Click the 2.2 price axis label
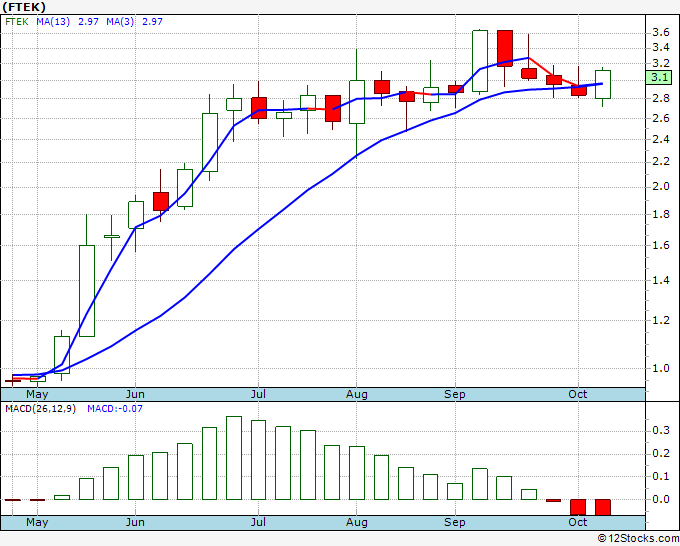 (x=660, y=162)
